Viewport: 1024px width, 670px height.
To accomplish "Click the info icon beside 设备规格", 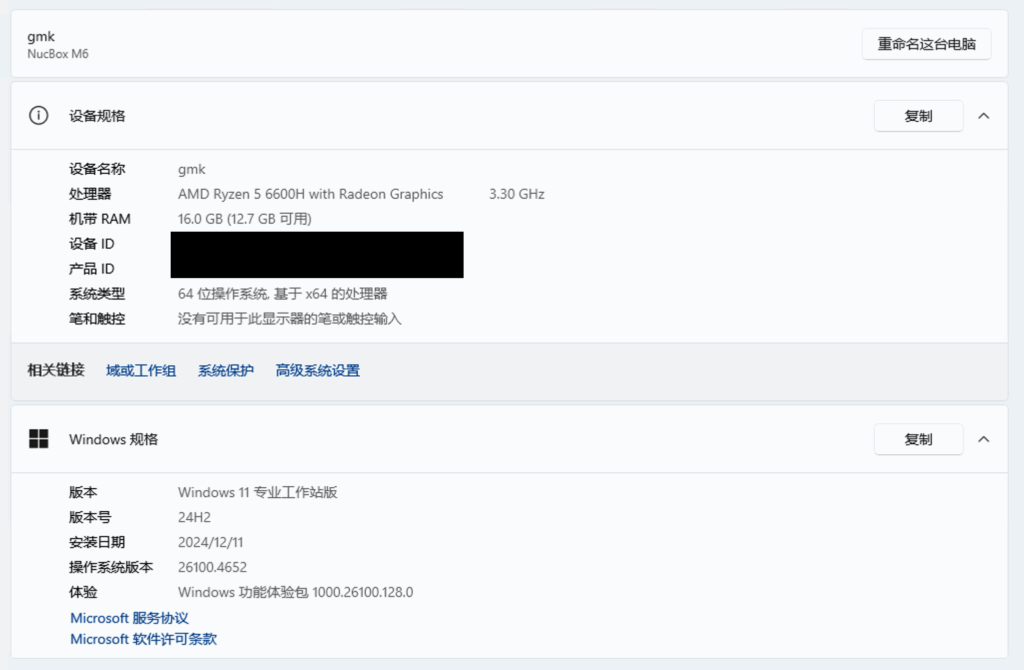I will (x=39, y=116).
